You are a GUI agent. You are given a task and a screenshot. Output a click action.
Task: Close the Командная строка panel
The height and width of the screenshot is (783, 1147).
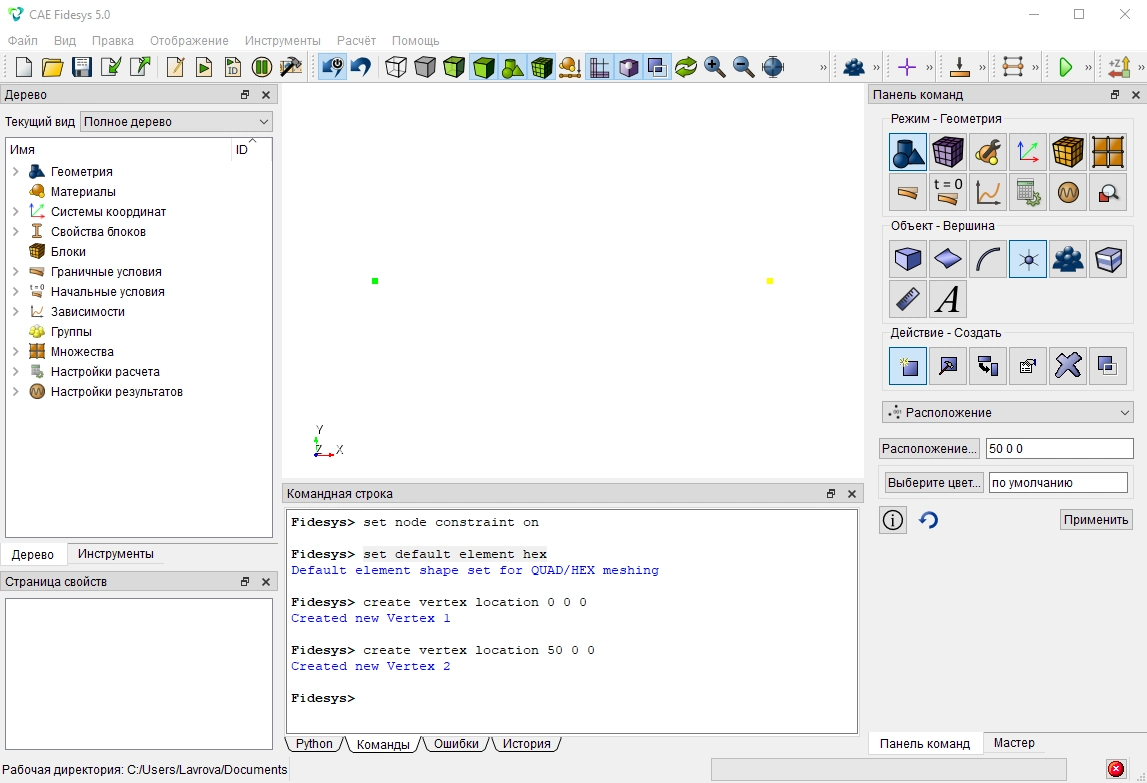[x=851, y=494]
